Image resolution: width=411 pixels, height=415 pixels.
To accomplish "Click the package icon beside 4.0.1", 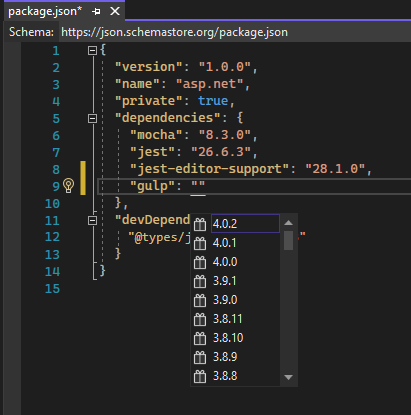I will click(x=200, y=243).
